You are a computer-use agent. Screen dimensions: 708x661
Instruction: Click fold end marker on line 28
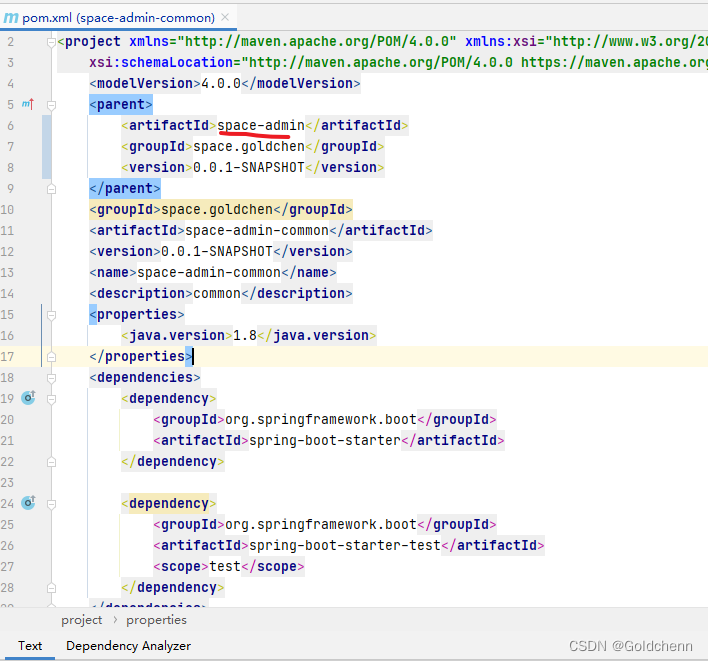point(51,588)
